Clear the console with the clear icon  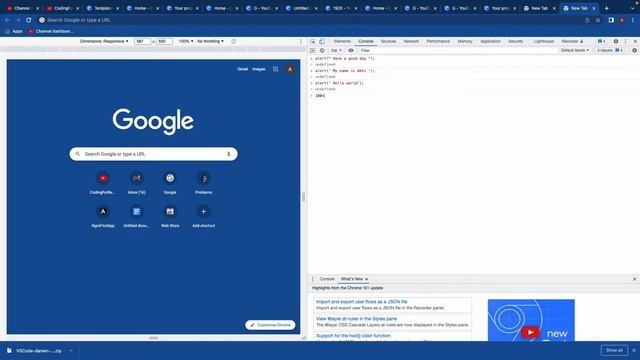point(322,50)
